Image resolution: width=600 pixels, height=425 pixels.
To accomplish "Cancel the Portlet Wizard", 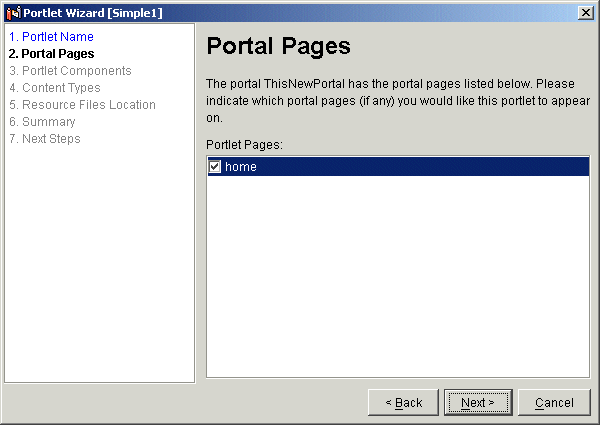I will pos(554,402).
